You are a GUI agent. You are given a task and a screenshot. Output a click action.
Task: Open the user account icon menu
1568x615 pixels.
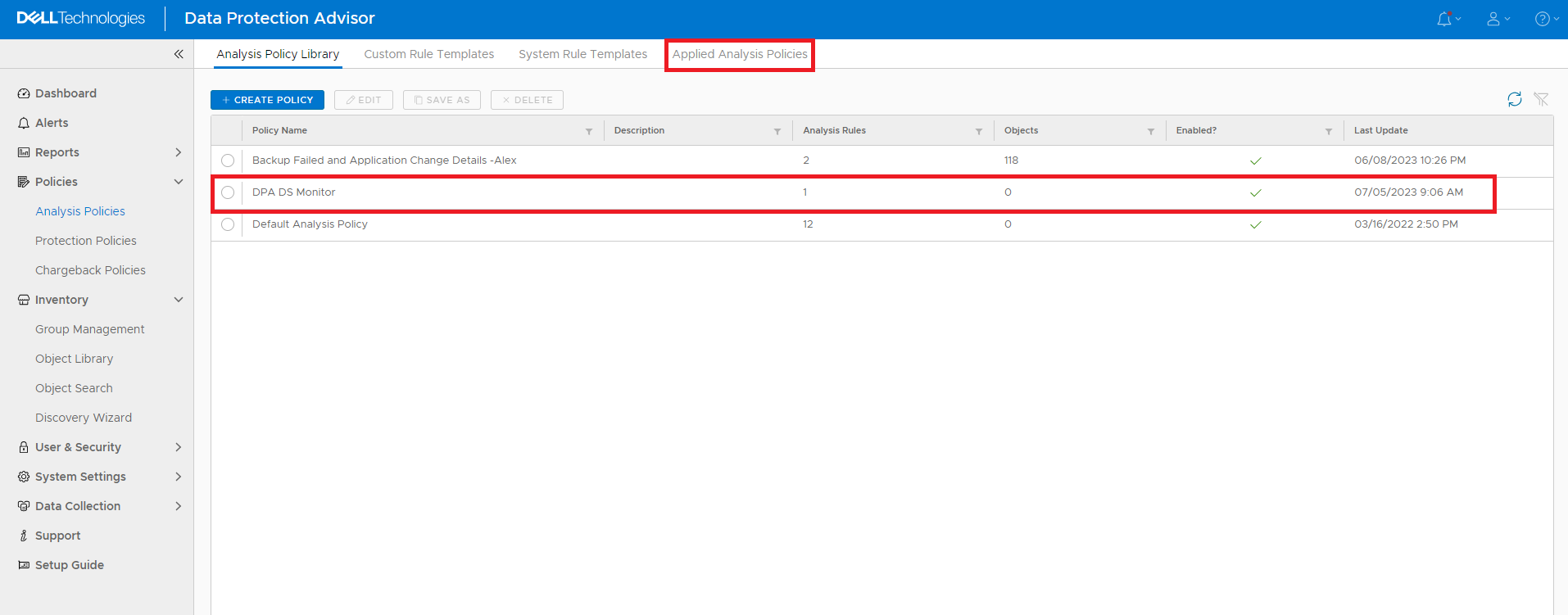[1493, 19]
